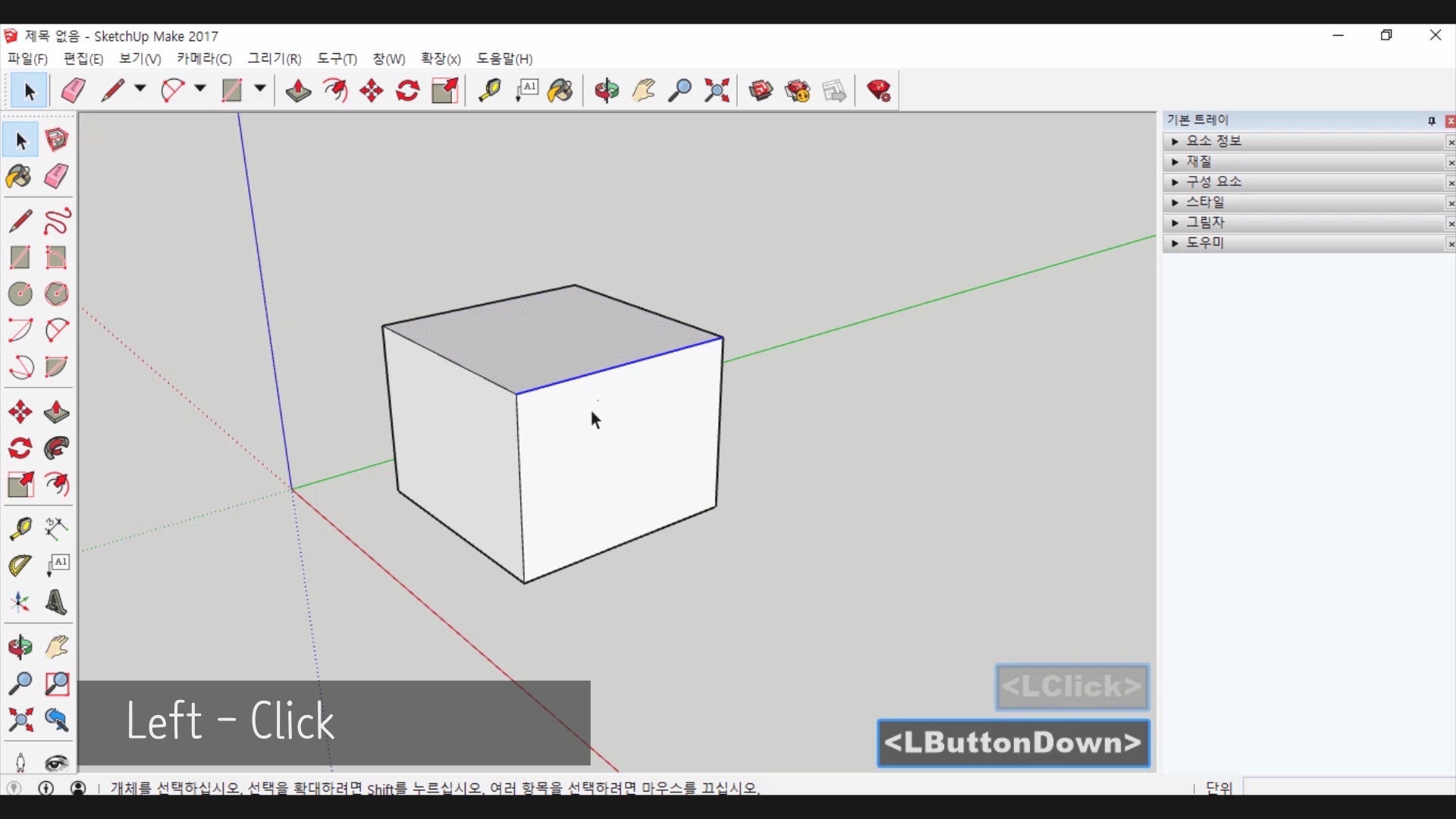1456x819 pixels.
Task: Select the Rotate tool in left toolbar
Action: point(20,449)
